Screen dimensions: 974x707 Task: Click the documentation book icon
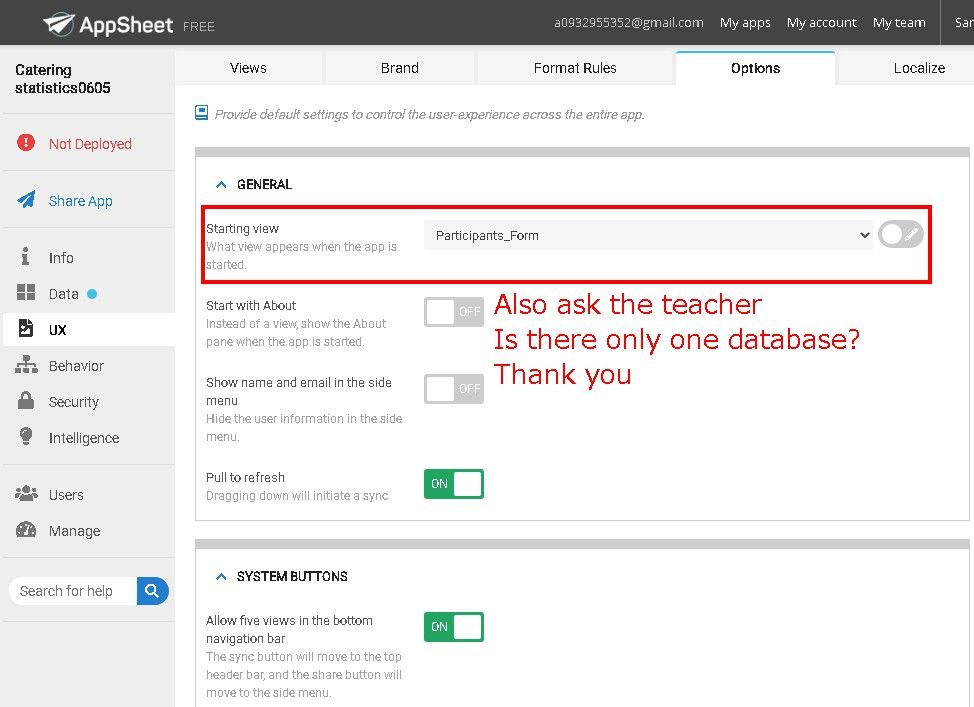[201, 112]
